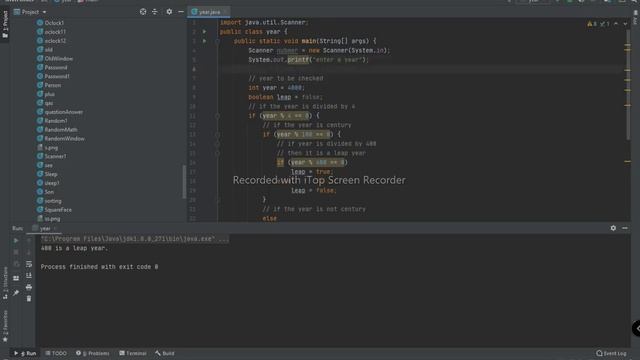
Task: Click the yellow warning stripe marker near line 16
Action: point(627,162)
